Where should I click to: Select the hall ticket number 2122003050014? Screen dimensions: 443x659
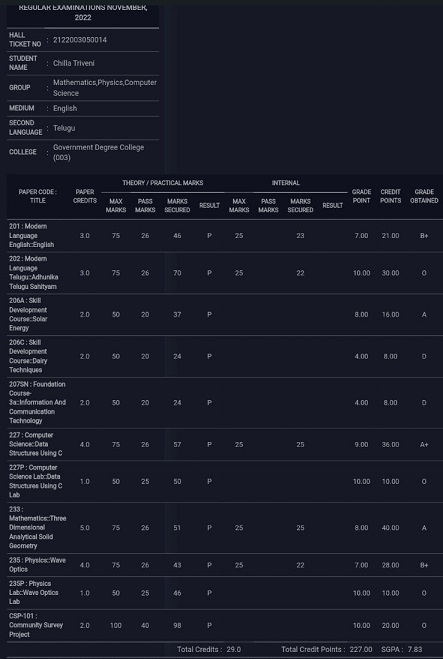click(80, 40)
